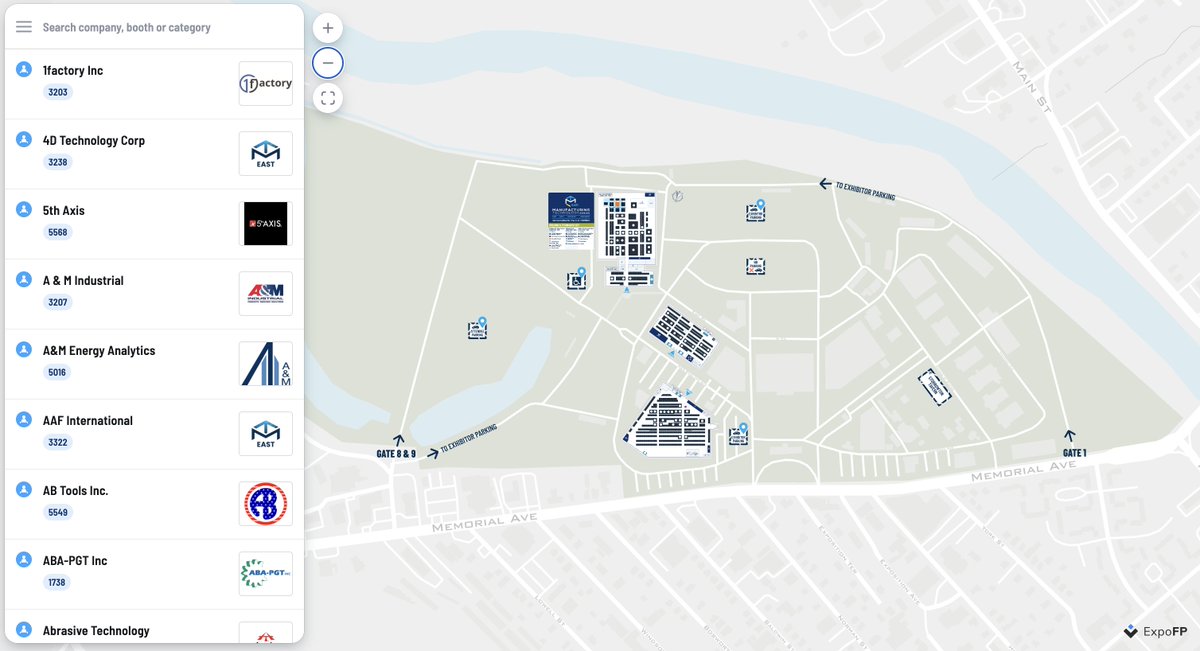Click the top To Exhibitor Parking arrow label
The height and width of the screenshot is (651, 1200).
click(x=858, y=189)
